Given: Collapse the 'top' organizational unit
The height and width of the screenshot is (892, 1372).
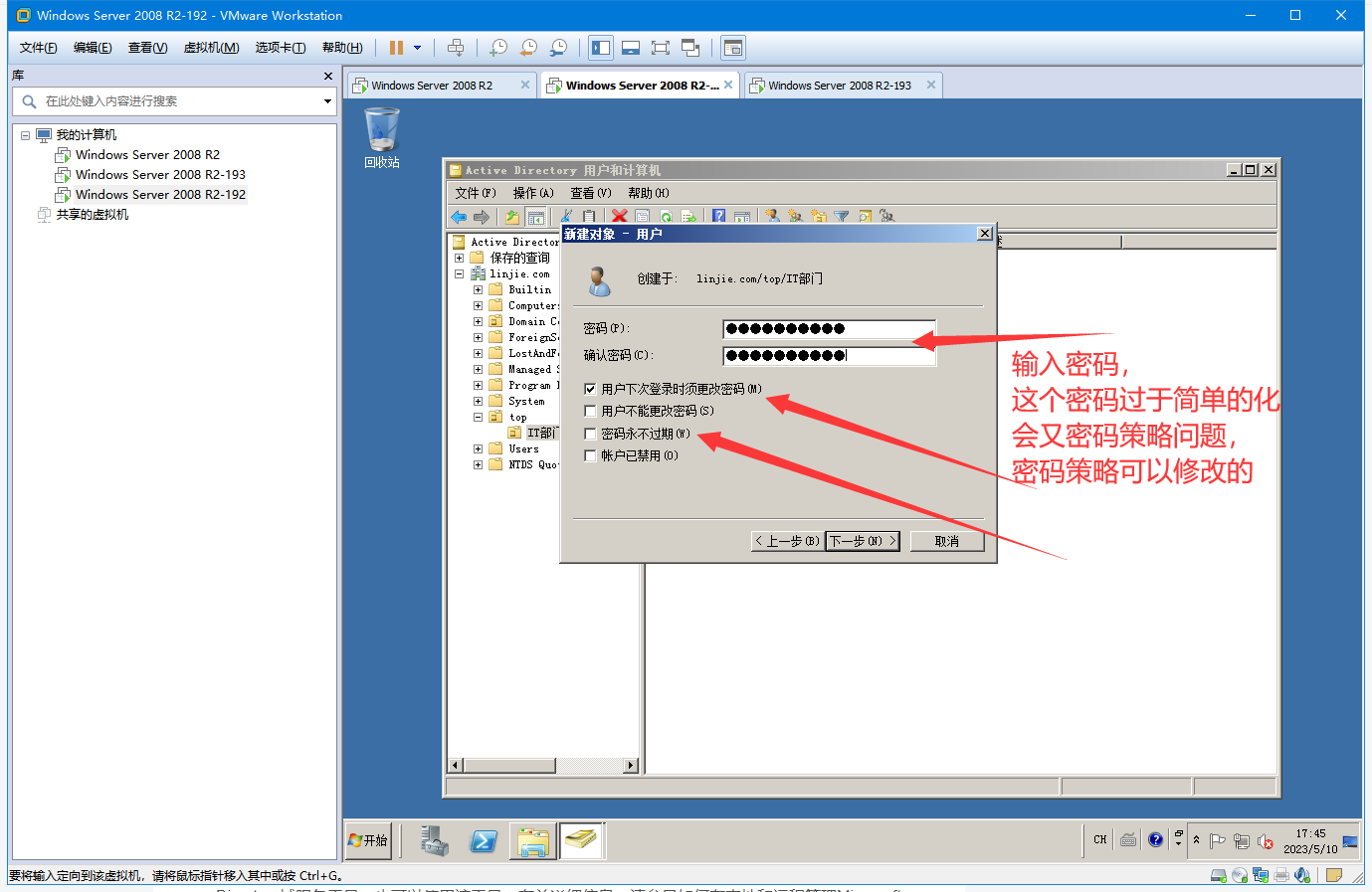Looking at the screenshot, I should [478, 418].
